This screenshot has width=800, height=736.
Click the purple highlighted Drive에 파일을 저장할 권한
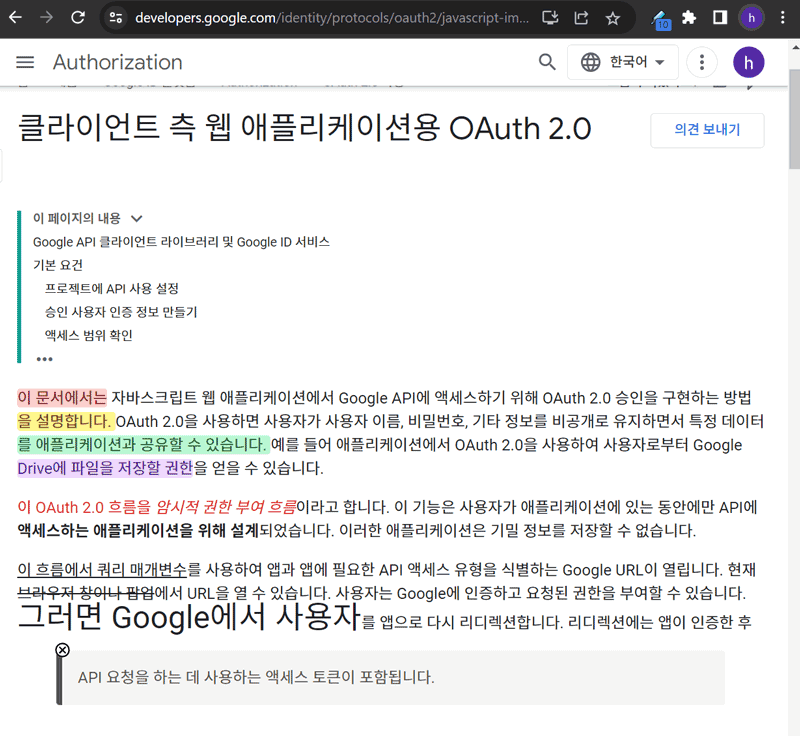pos(105,468)
